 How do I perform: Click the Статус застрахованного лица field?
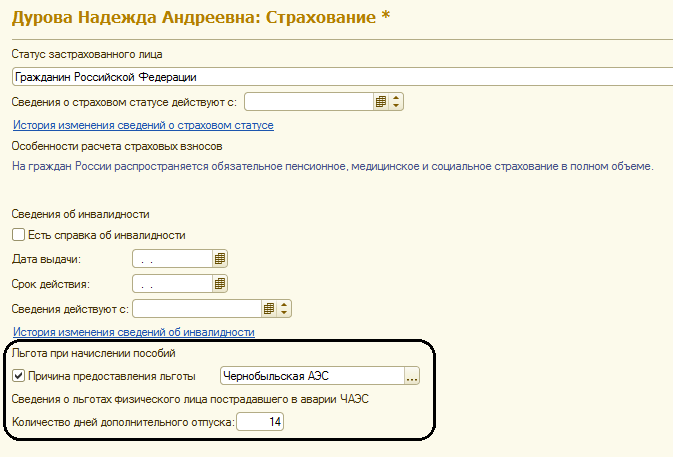343,77
